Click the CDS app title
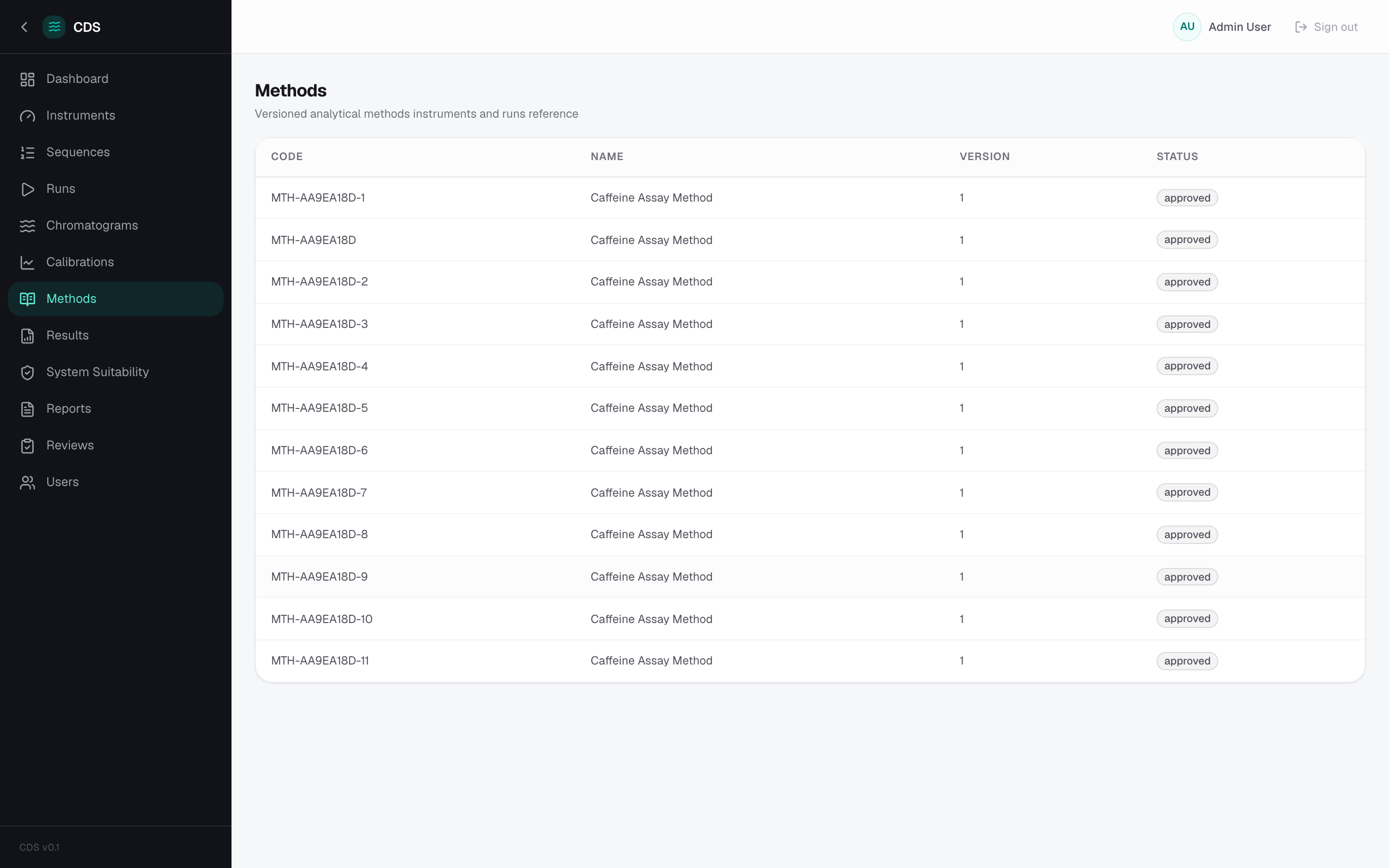 click(87, 27)
